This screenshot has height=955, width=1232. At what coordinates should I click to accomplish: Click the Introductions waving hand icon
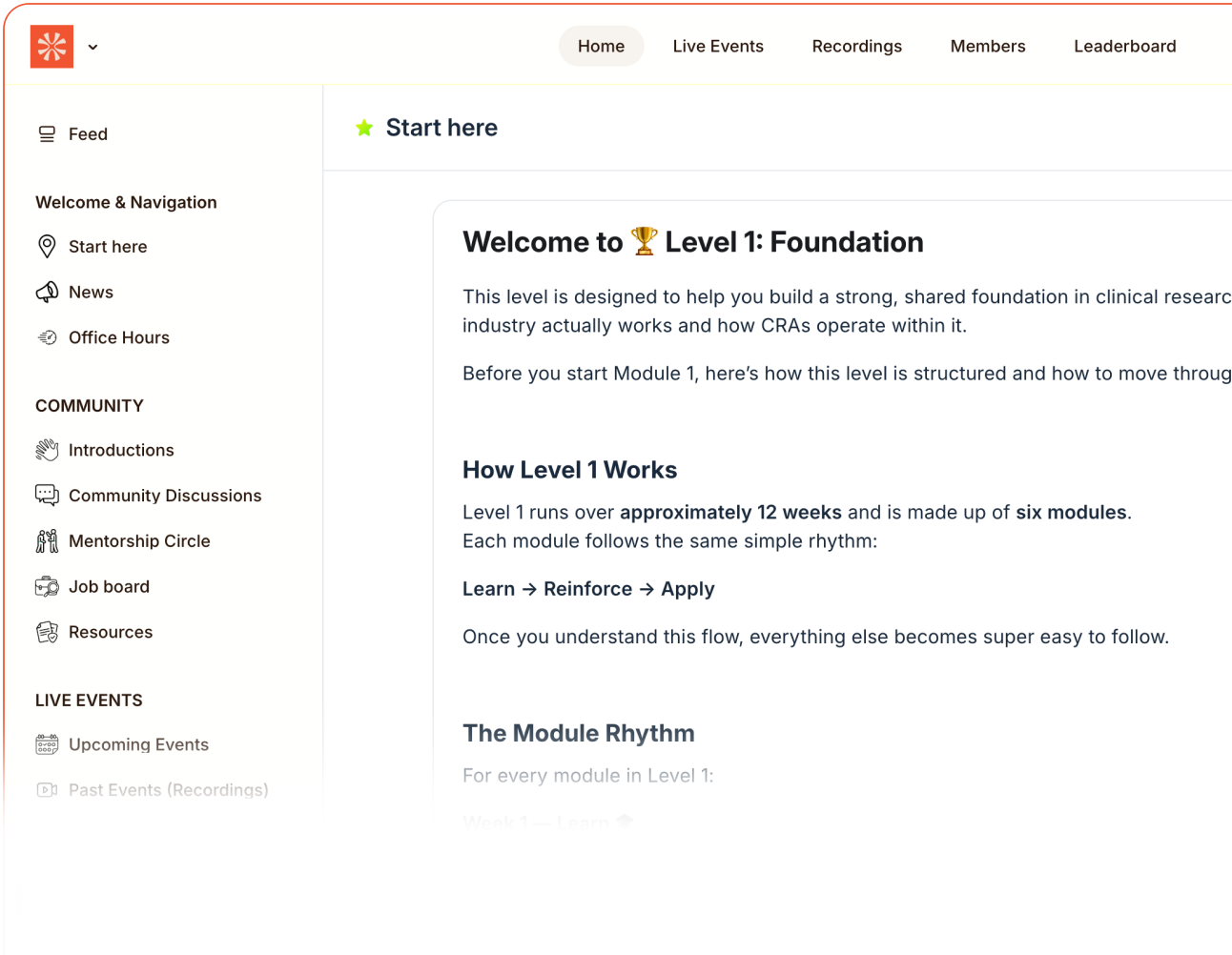coord(47,450)
